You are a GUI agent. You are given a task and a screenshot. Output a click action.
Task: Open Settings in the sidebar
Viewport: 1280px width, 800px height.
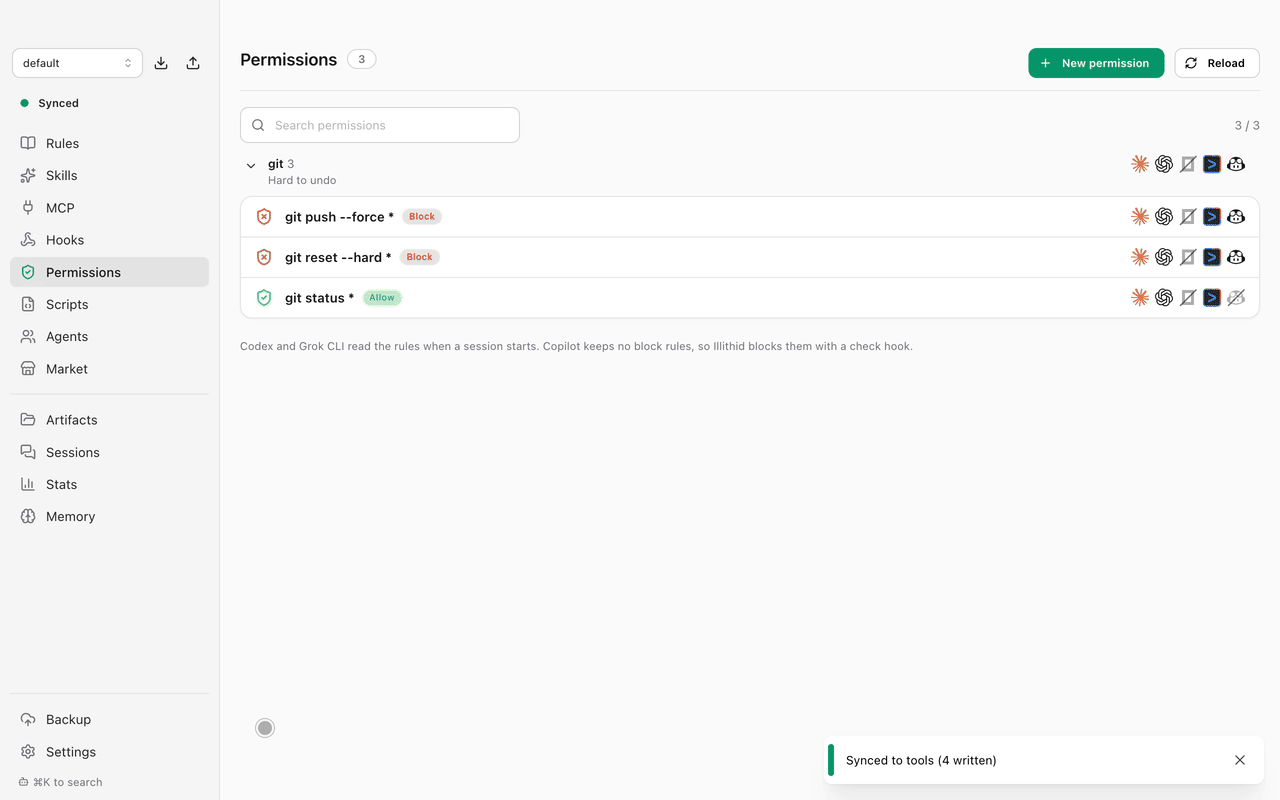click(110, 752)
